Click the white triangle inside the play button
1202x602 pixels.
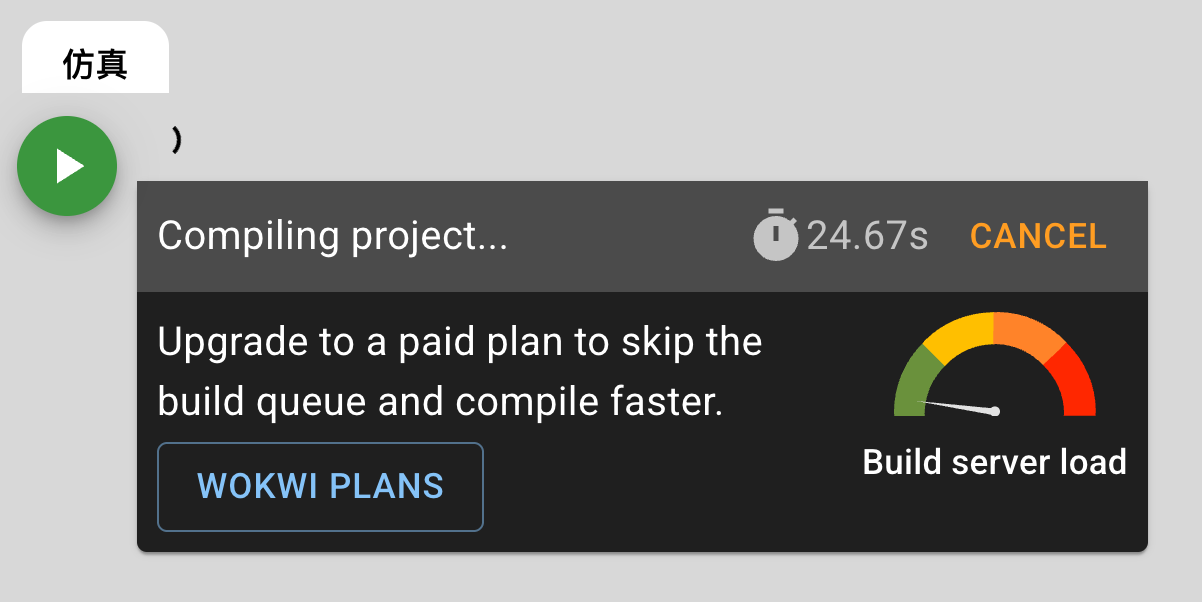(x=68, y=166)
